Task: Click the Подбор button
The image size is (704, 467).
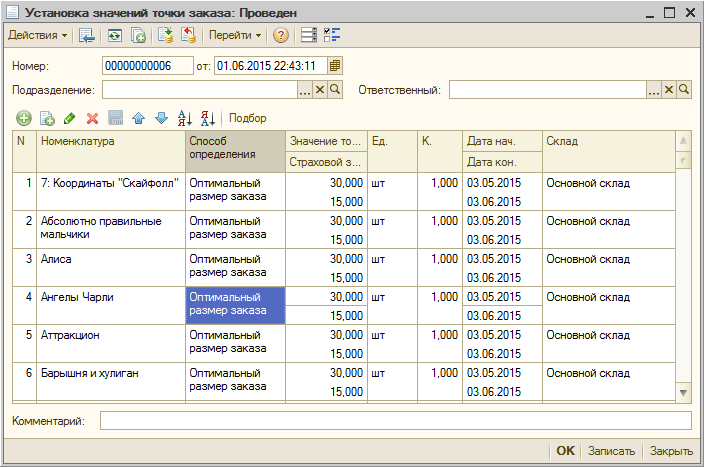Action: [248, 118]
